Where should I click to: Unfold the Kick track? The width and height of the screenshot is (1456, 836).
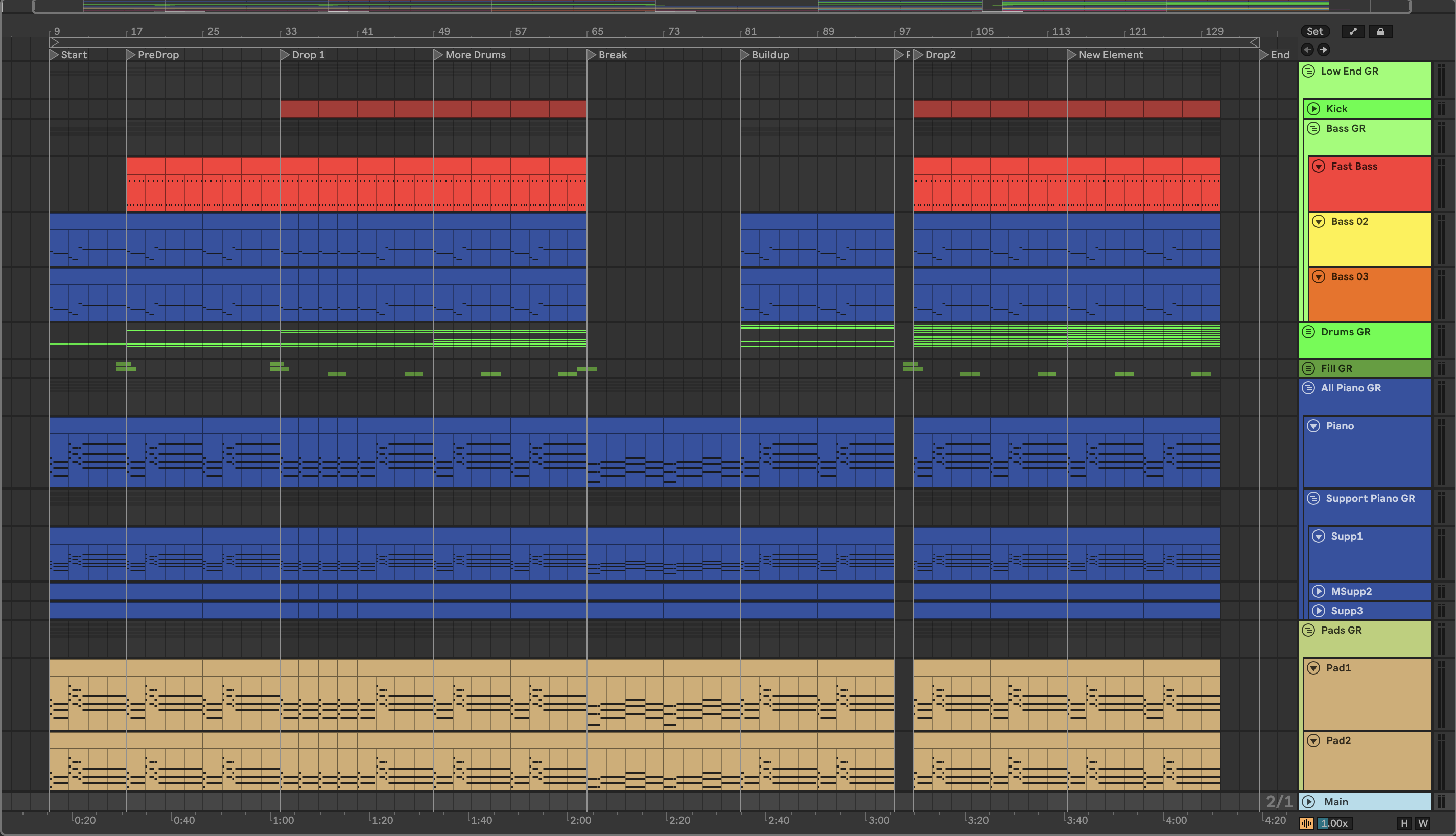click(x=1313, y=109)
